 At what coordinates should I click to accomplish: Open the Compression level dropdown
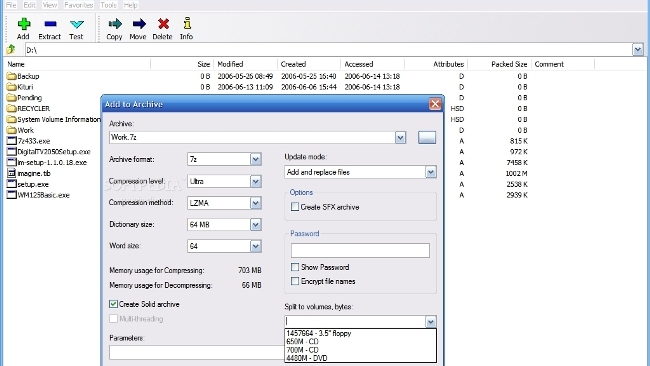(256, 181)
